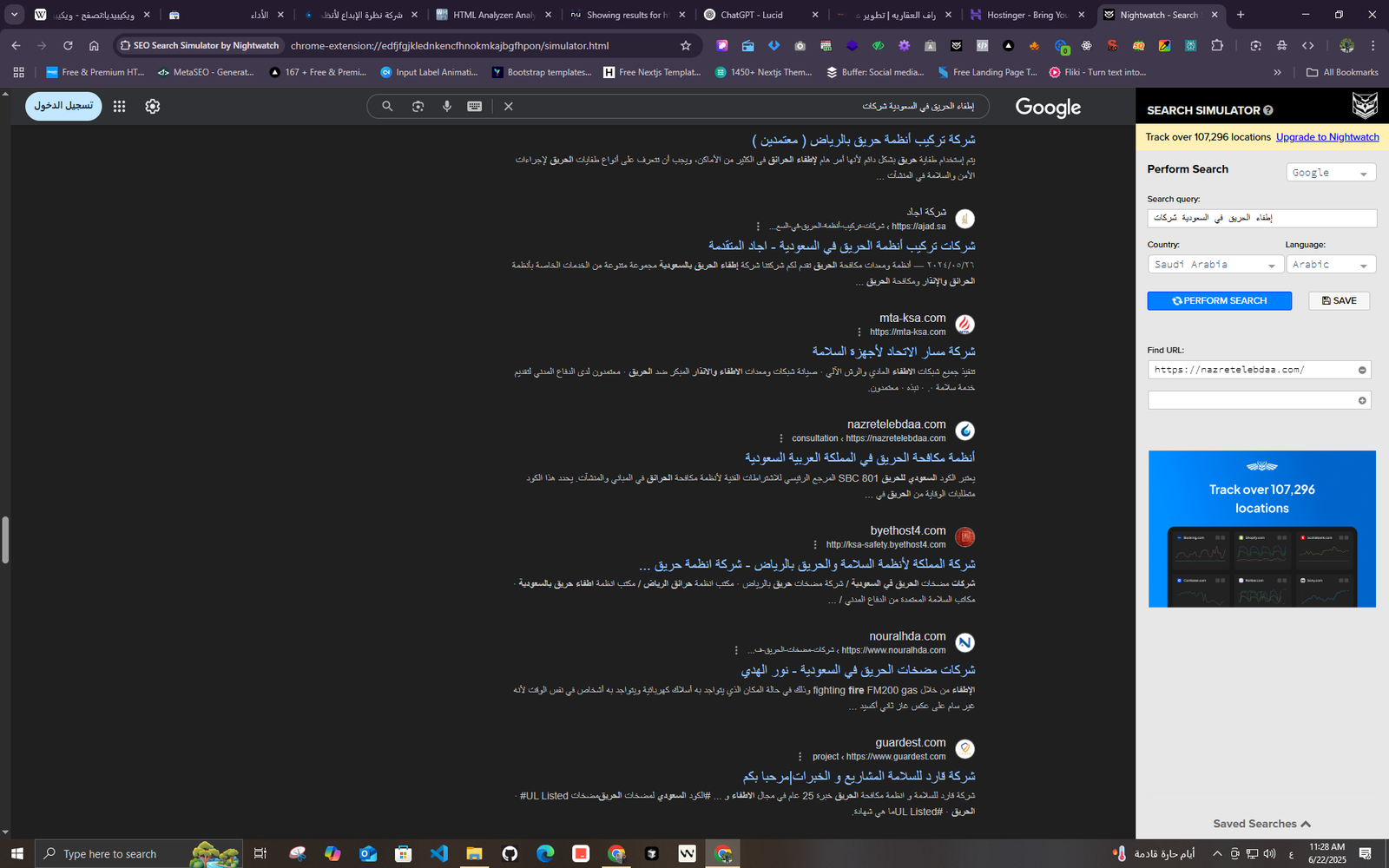
Task: Open more options for the mta-ksa.com result
Action: pyautogui.click(x=859, y=332)
